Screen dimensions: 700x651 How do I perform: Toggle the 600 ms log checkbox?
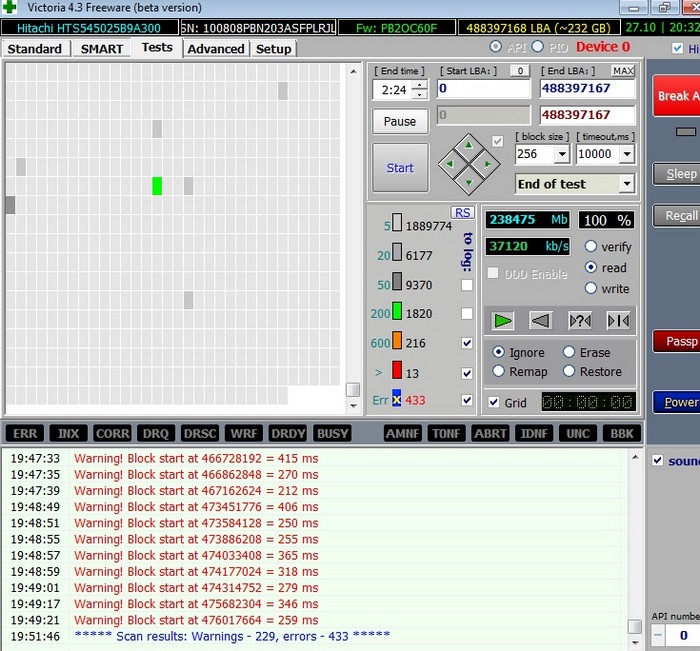(x=467, y=343)
